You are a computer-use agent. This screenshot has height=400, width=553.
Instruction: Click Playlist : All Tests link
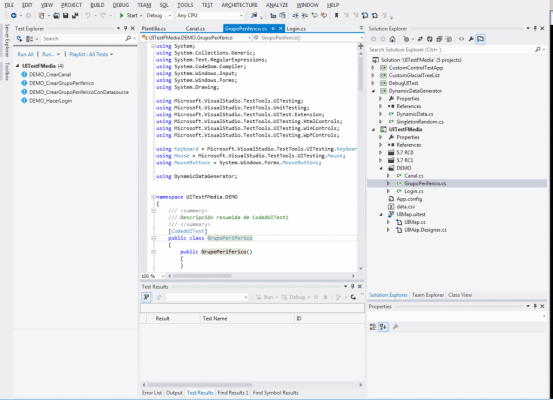pos(89,54)
